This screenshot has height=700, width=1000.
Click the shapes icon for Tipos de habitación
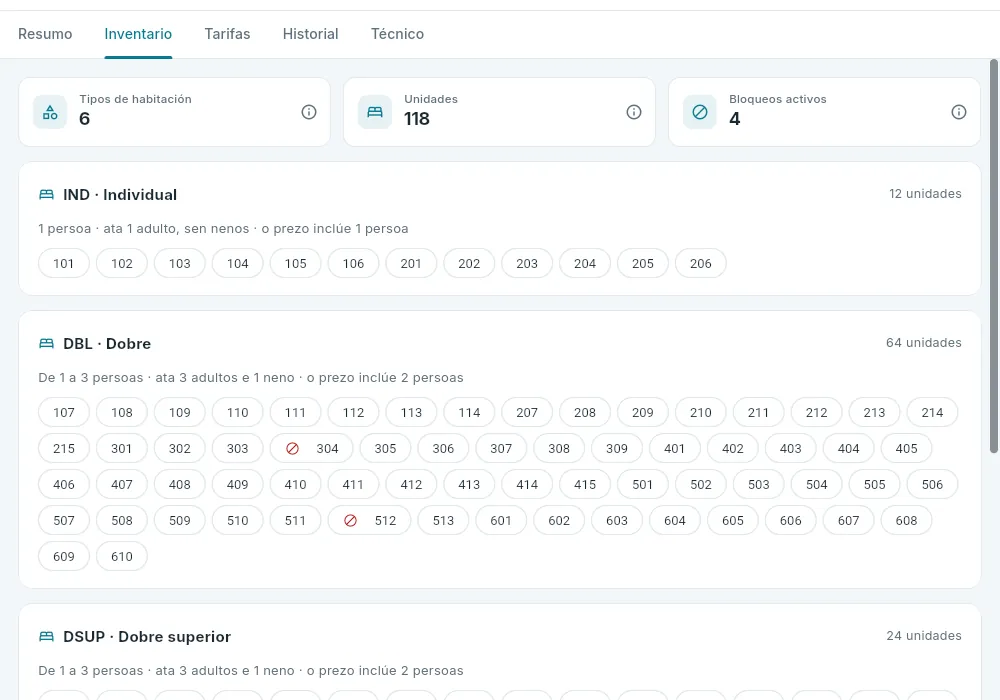[50, 112]
